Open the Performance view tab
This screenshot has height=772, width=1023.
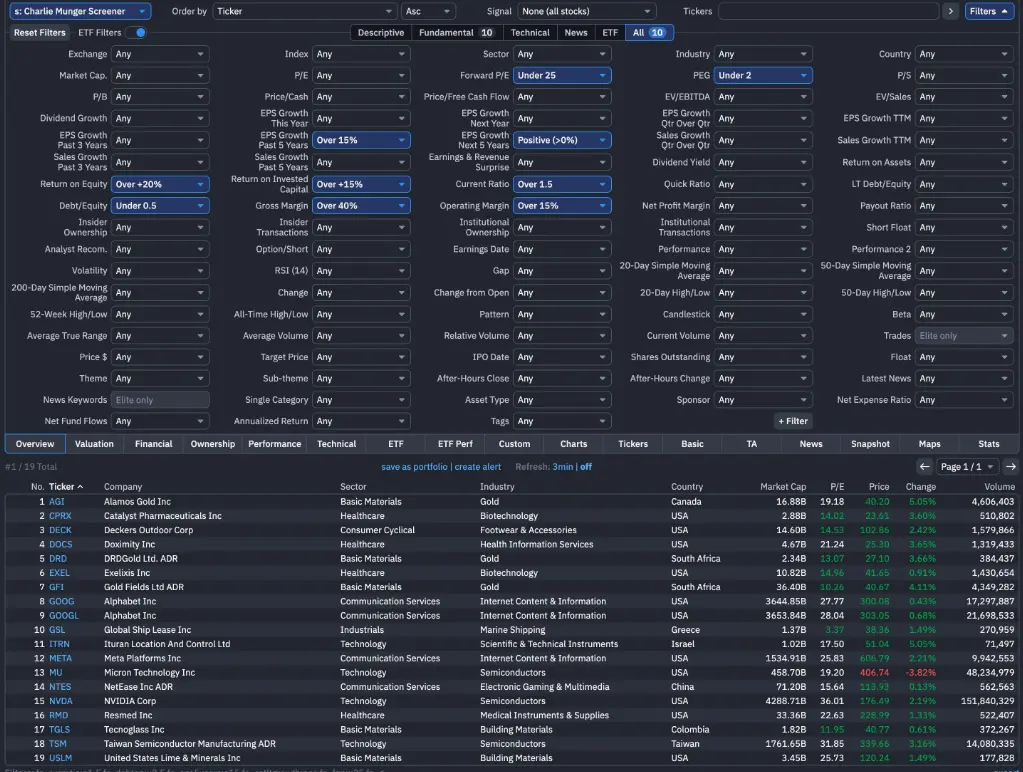pyautogui.click(x=275, y=444)
